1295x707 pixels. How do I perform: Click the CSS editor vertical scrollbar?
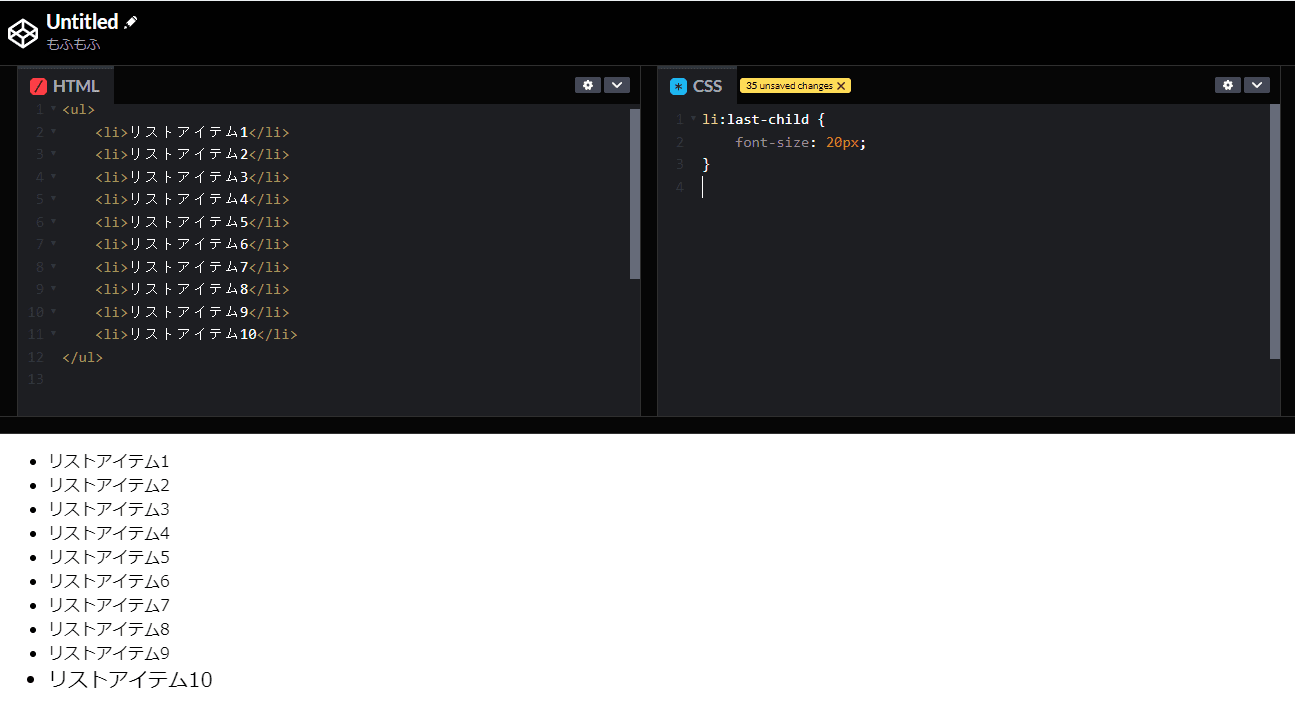coord(1275,230)
